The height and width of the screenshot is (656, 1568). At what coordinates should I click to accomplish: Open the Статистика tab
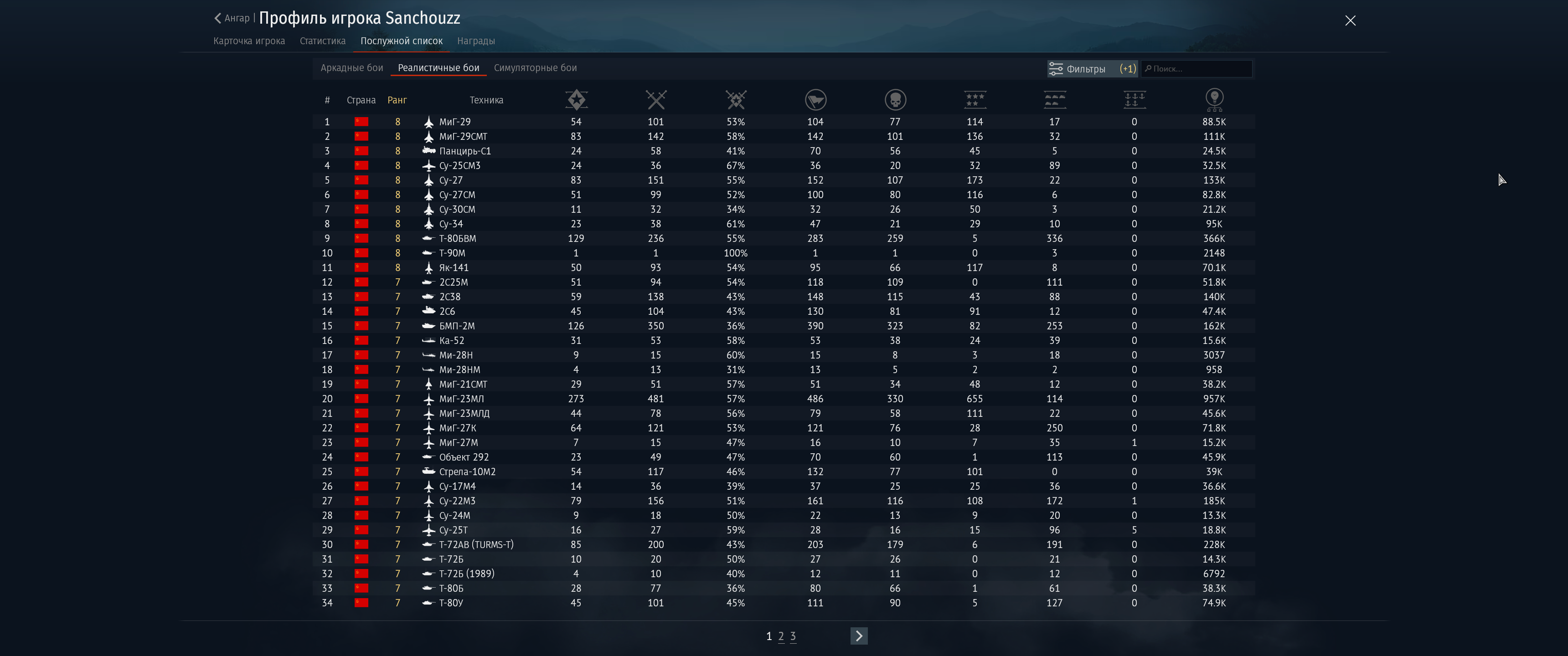point(323,41)
